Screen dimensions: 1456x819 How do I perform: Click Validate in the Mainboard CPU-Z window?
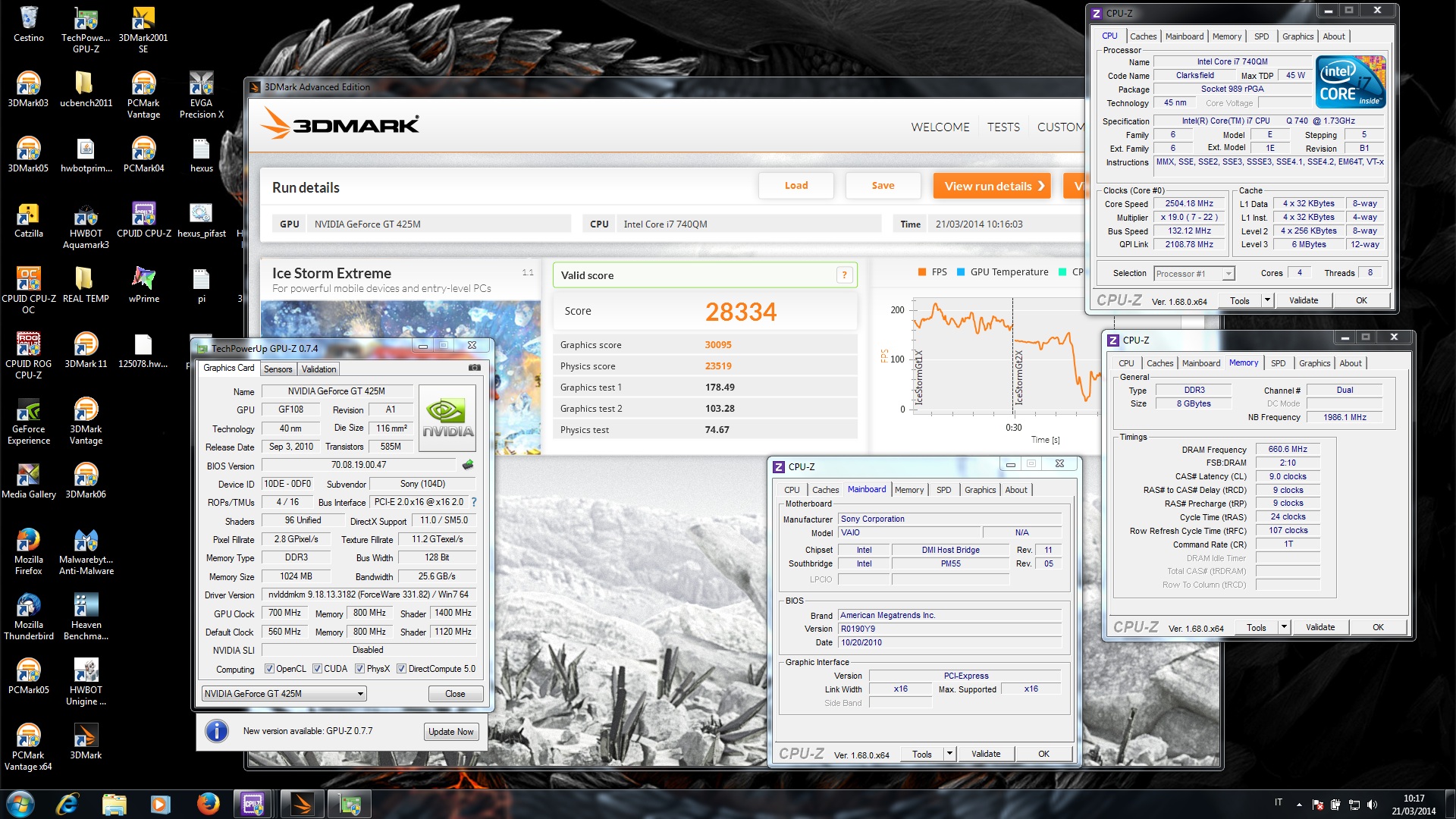tap(985, 754)
